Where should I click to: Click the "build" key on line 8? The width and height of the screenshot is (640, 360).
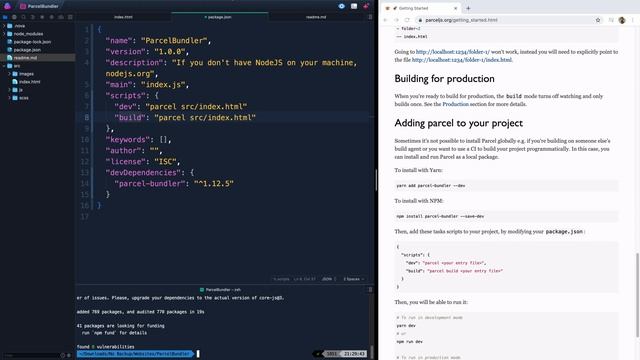pyautogui.click(x=130, y=118)
